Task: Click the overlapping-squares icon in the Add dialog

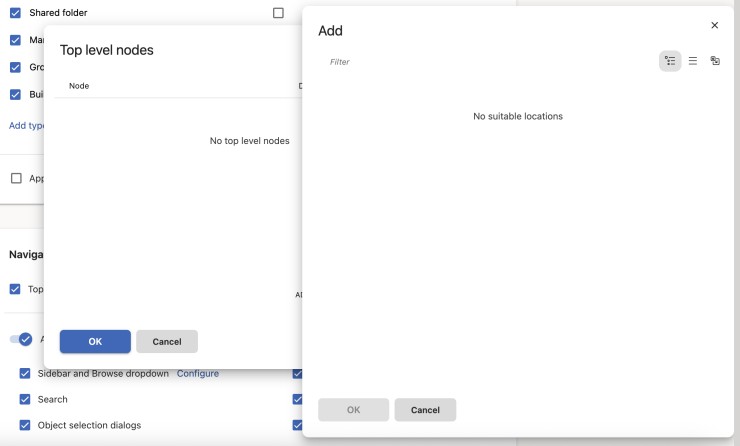Action: [x=715, y=60]
